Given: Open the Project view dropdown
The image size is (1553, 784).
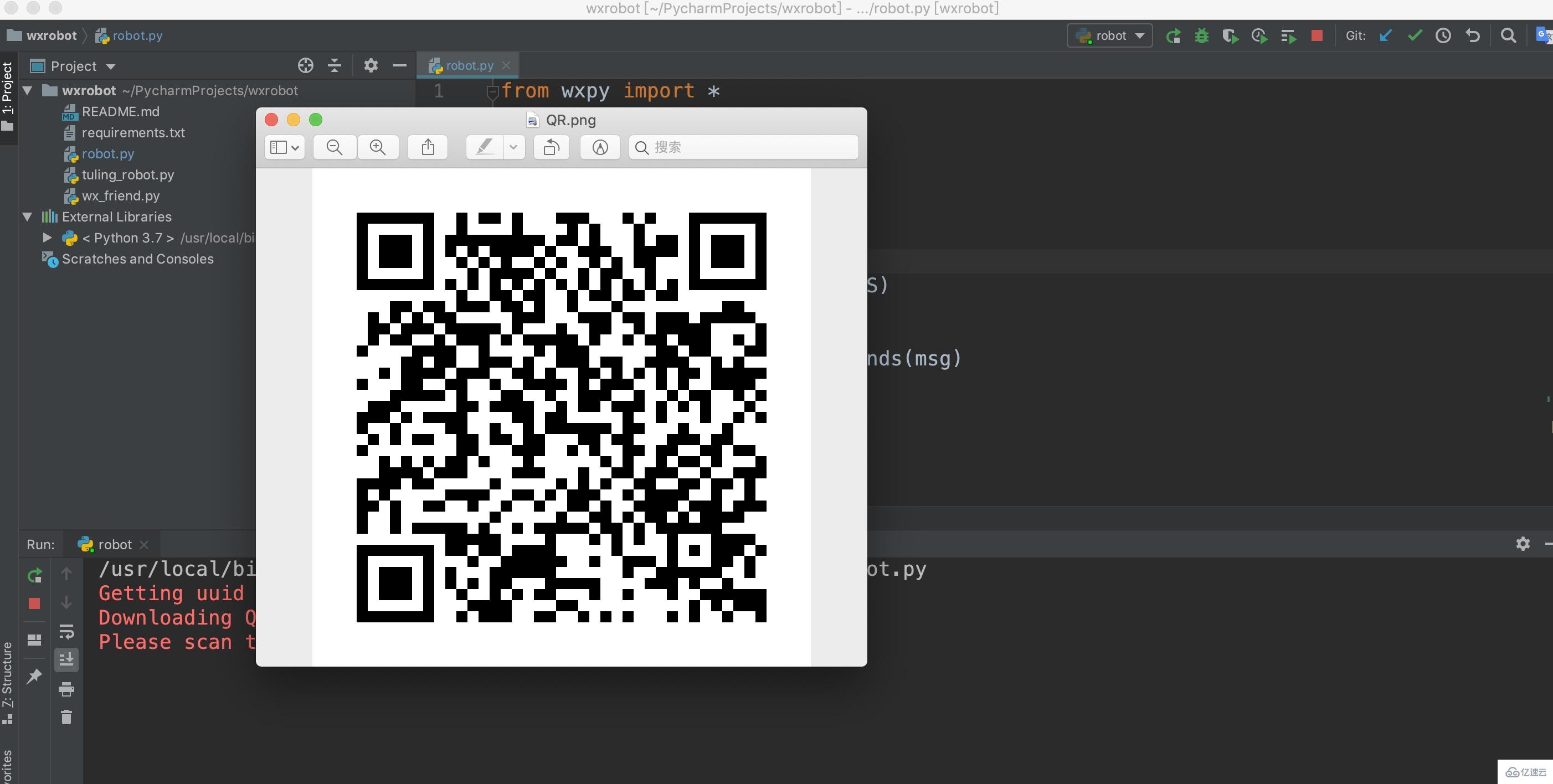Looking at the screenshot, I should (110, 66).
